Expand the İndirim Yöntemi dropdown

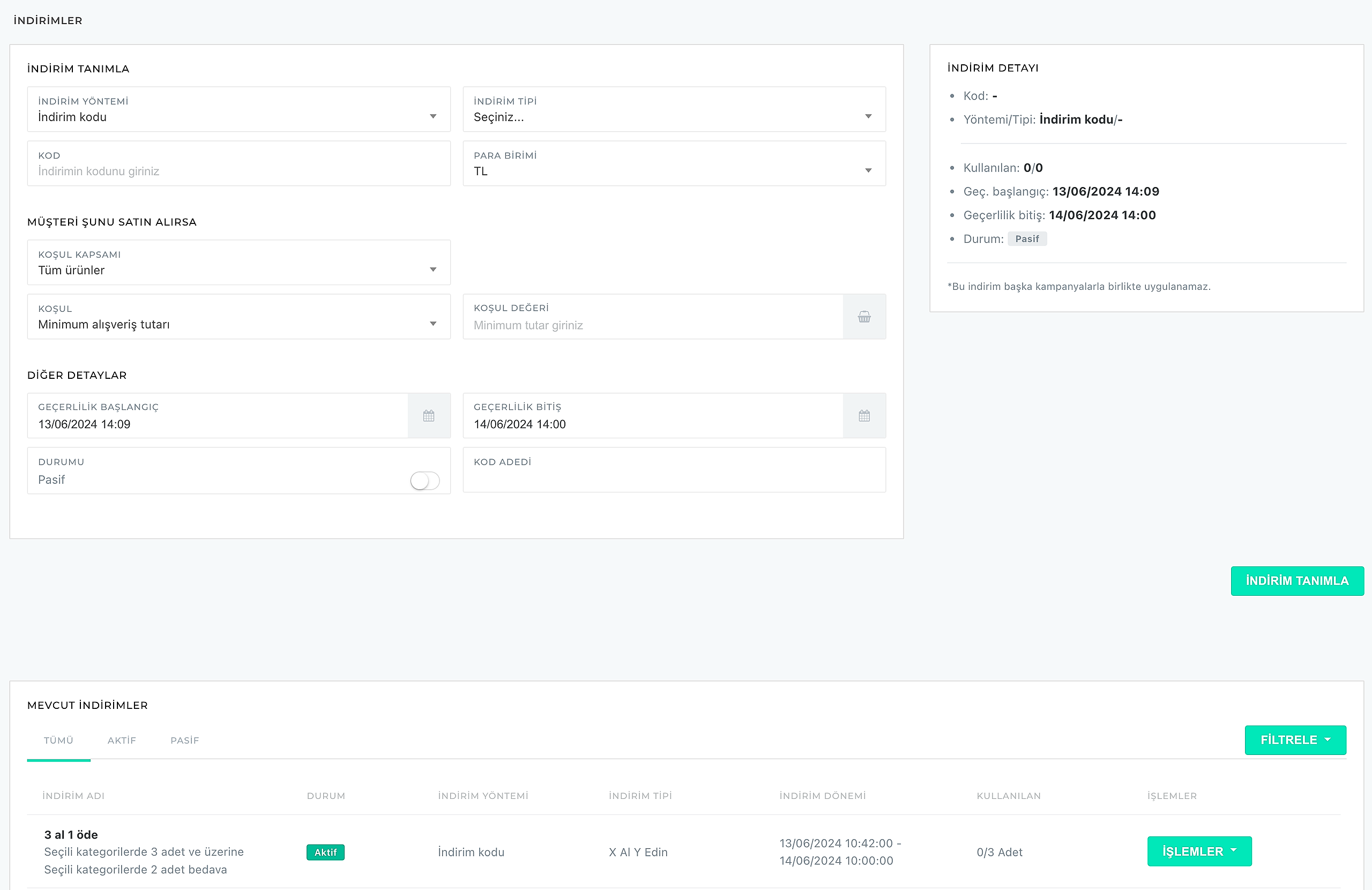pyautogui.click(x=238, y=109)
